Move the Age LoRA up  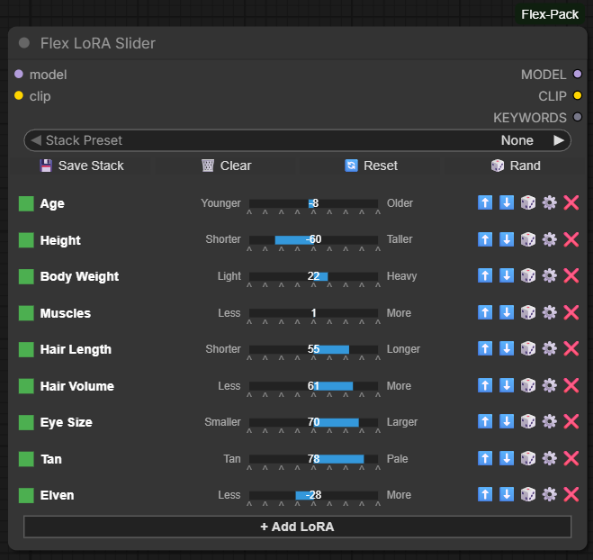[x=485, y=203]
